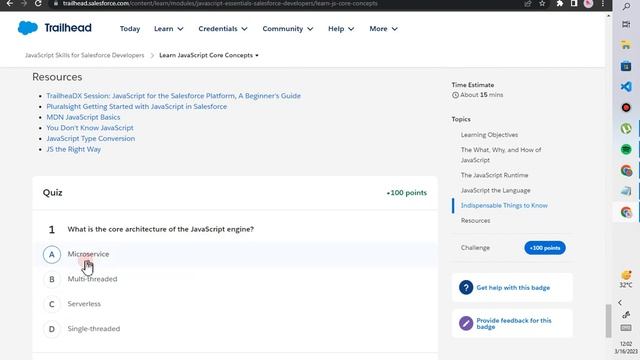The width and height of the screenshot is (640, 360).
Task: Click the browser forward arrow
Action: (x=23, y=3)
